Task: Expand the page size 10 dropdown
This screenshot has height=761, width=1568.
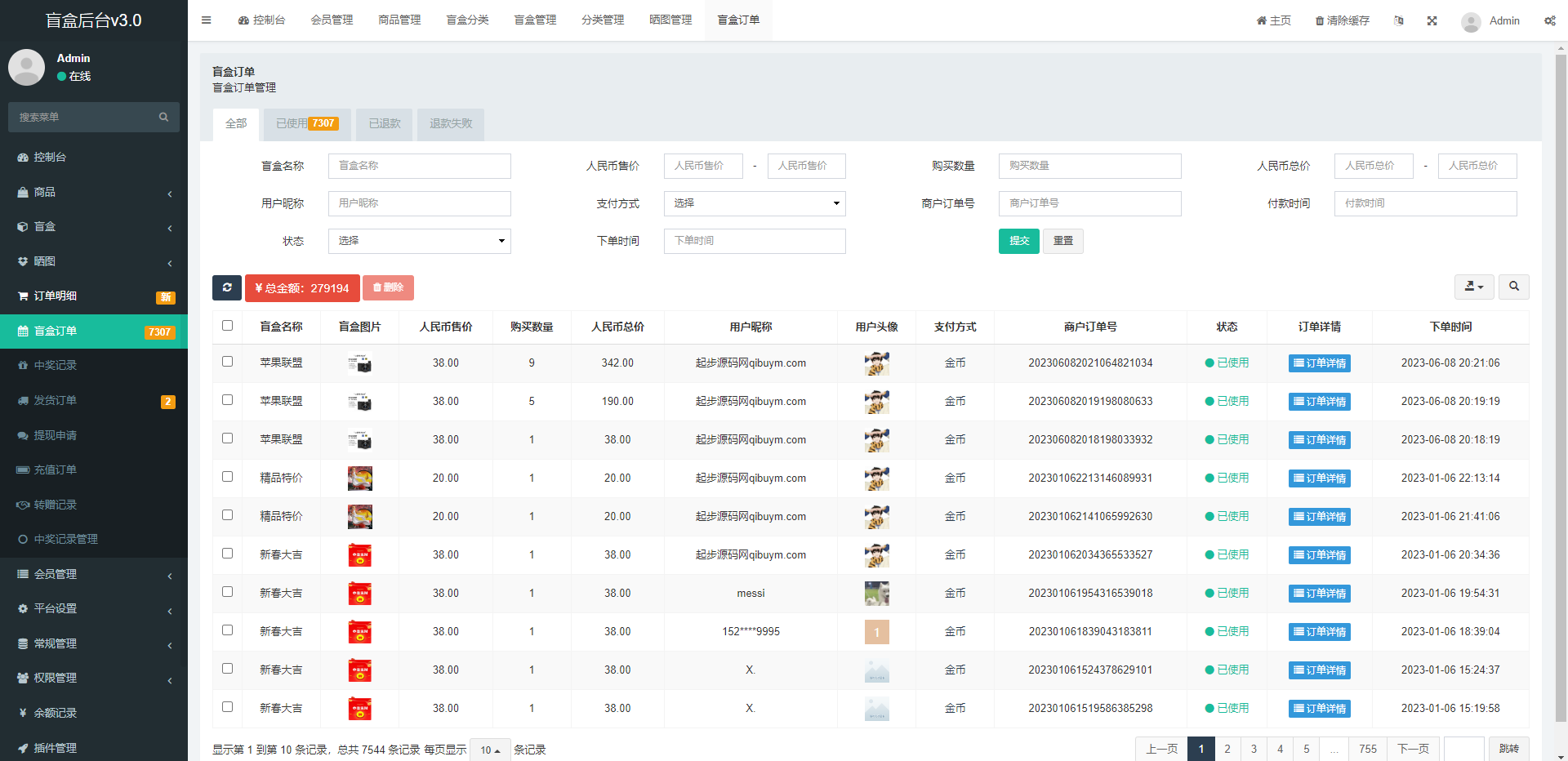Action: click(490, 750)
